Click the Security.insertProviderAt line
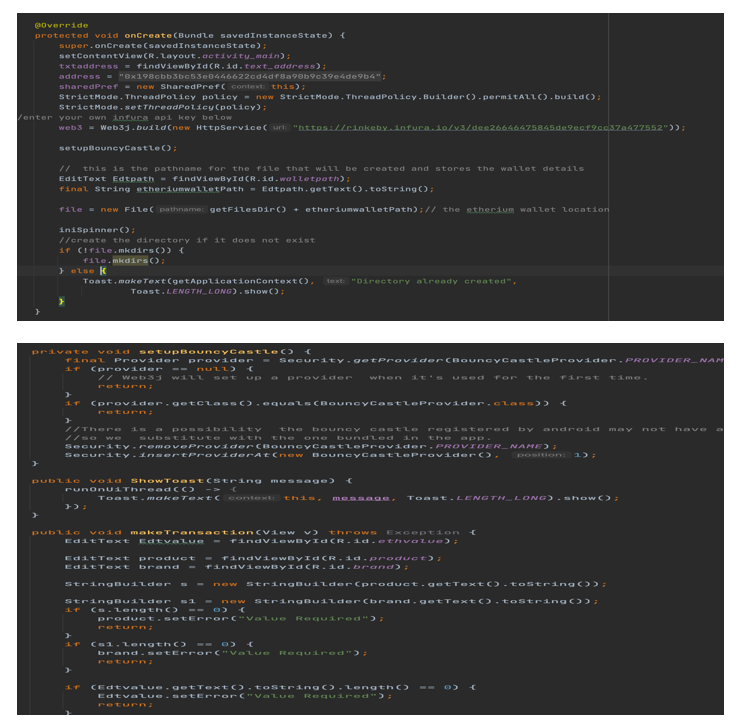This screenshot has height=723, width=740. (330, 455)
